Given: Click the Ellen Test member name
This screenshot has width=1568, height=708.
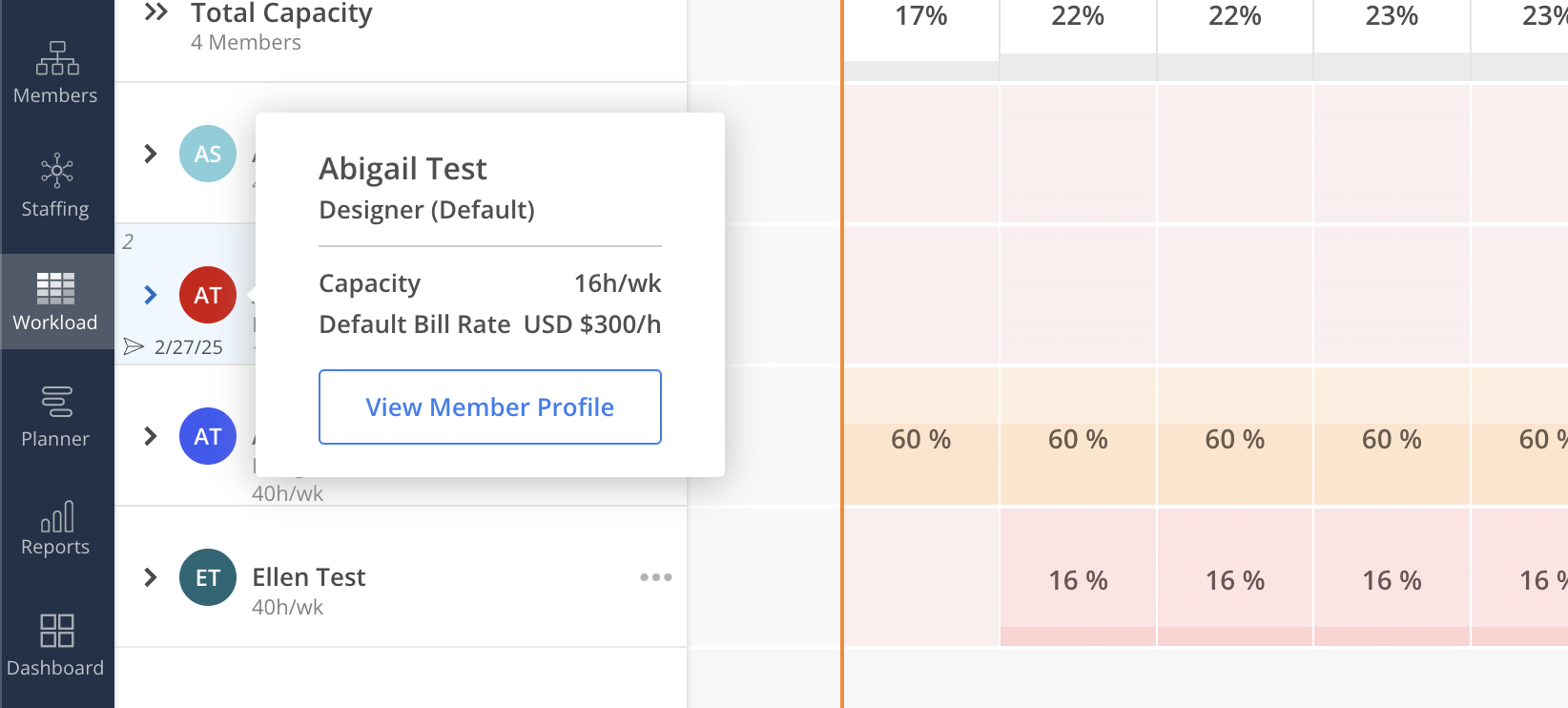Looking at the screenshot, I should (x=308, y=577).
